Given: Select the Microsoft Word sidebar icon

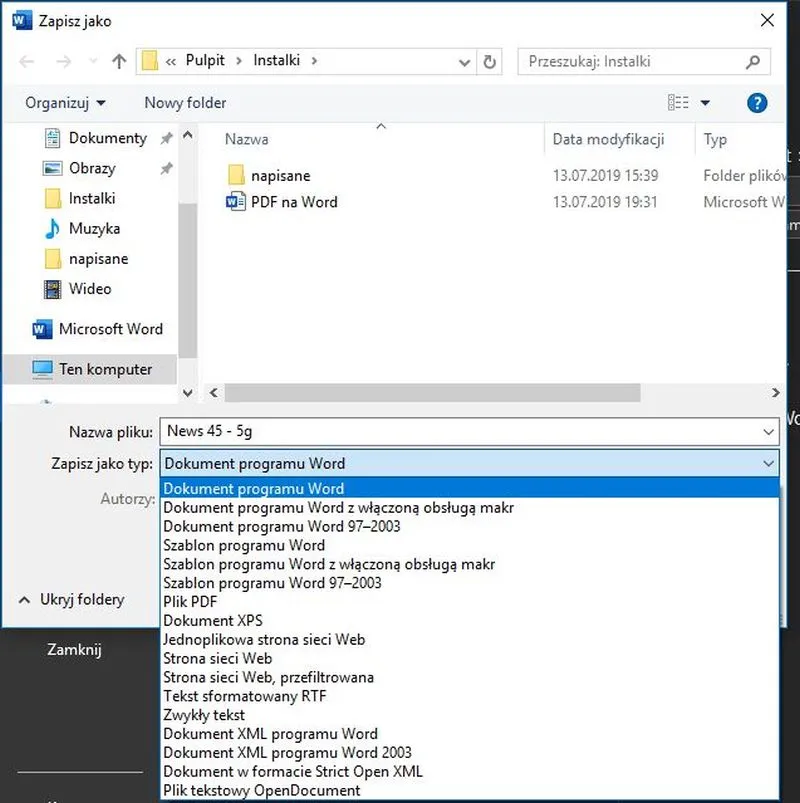Looking at the screenshot, I should (41, 329).
